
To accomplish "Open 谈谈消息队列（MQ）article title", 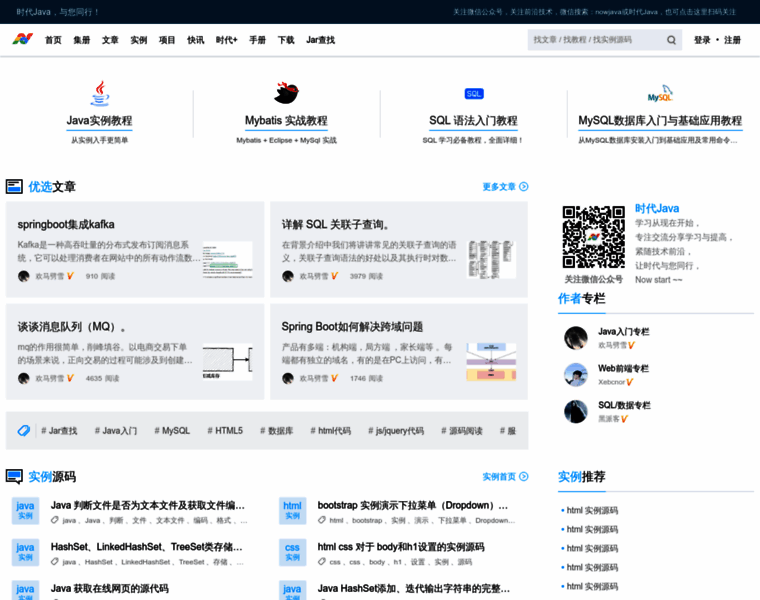I will pyautogui.click(x=72, y=327).
